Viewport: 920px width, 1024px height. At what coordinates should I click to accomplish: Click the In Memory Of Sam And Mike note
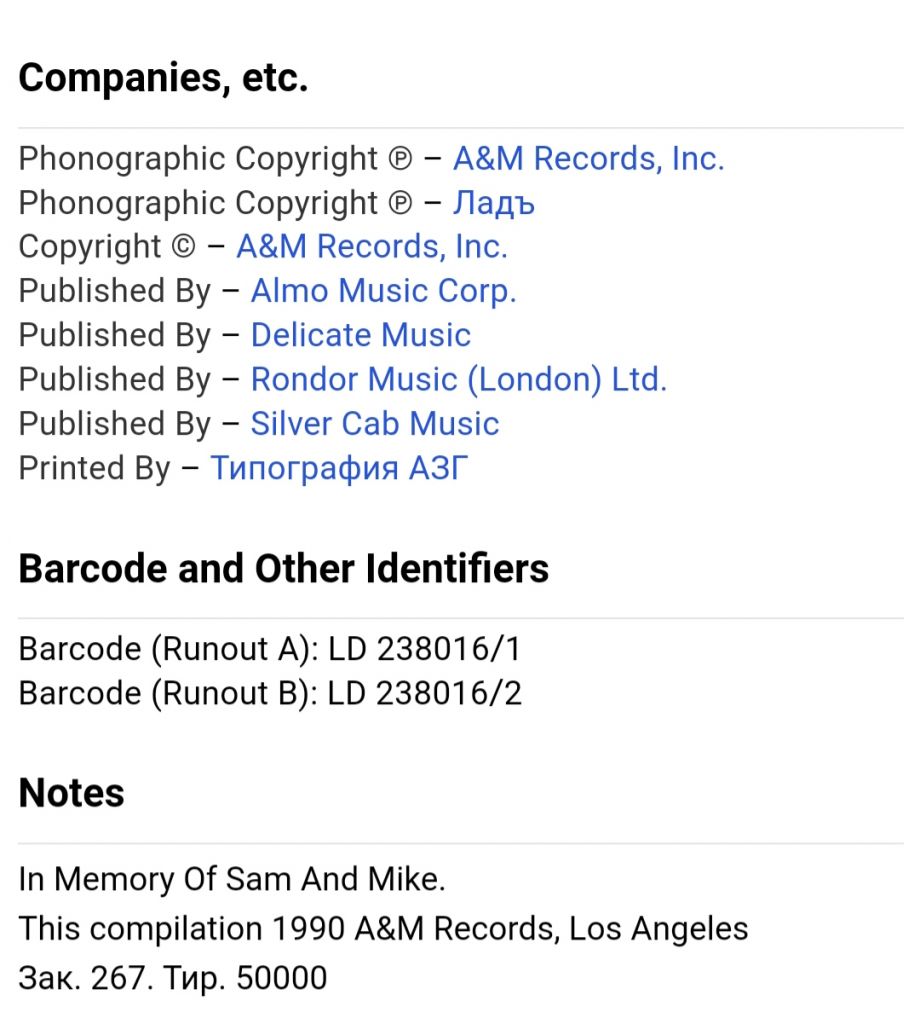click(232, 879)
